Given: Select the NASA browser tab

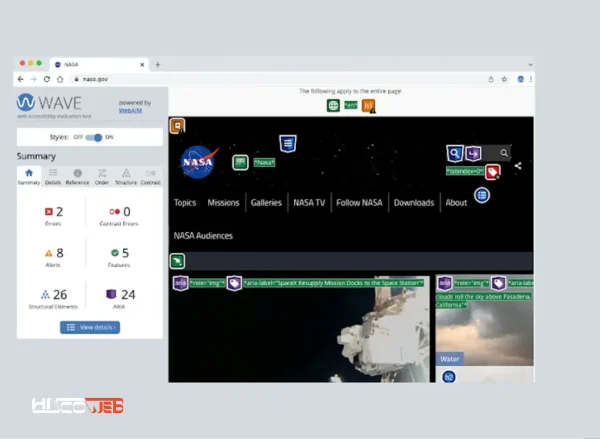Looking at the screenshot, I should tap(99, 64).
